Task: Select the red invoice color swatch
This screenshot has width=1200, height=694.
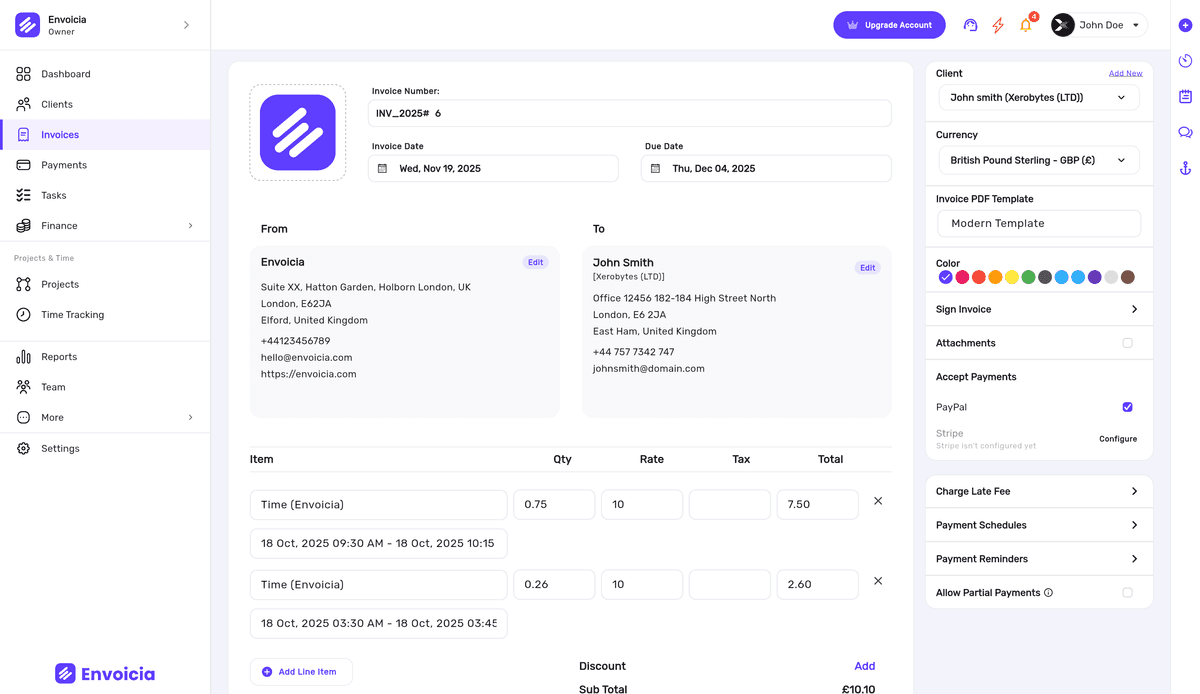Action: click(x=963, y=277)
